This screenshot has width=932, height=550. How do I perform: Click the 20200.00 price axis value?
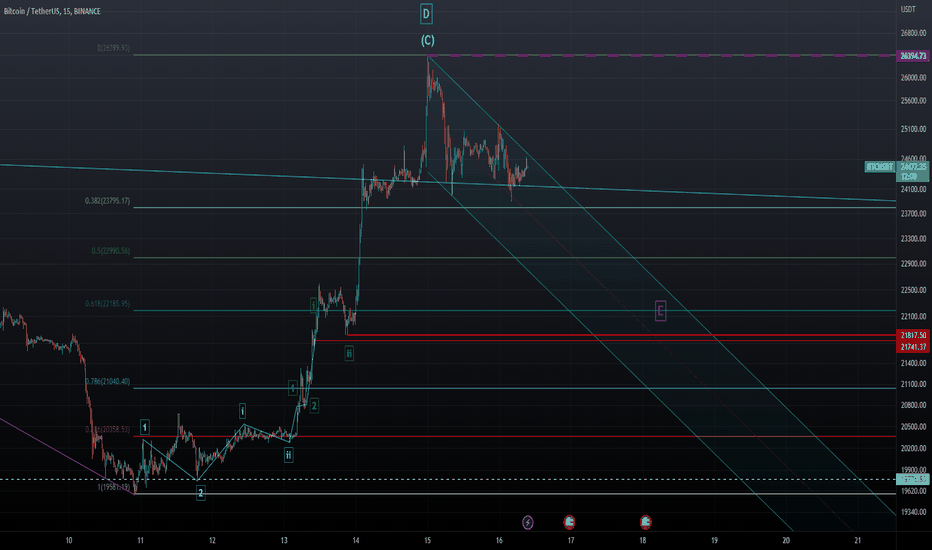click(914, 448)
